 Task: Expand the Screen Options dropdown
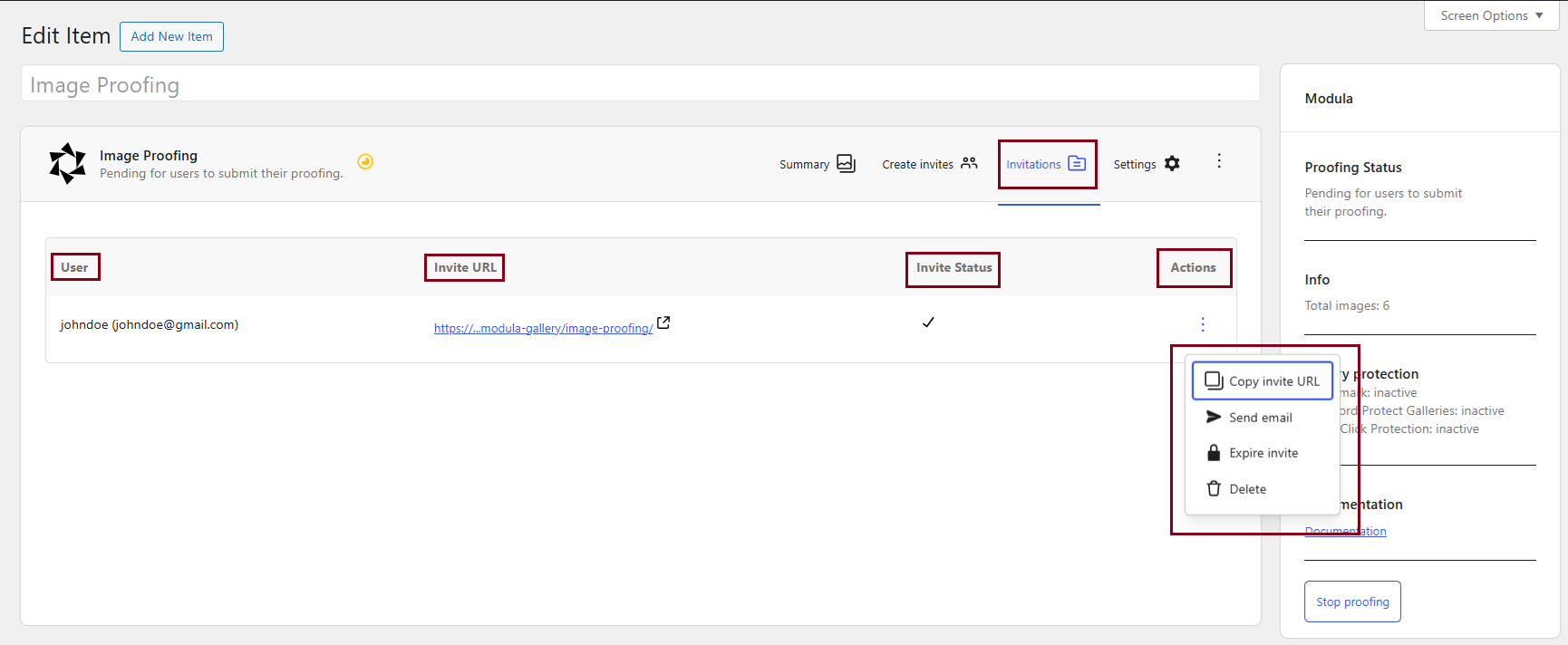[1491, 15]
